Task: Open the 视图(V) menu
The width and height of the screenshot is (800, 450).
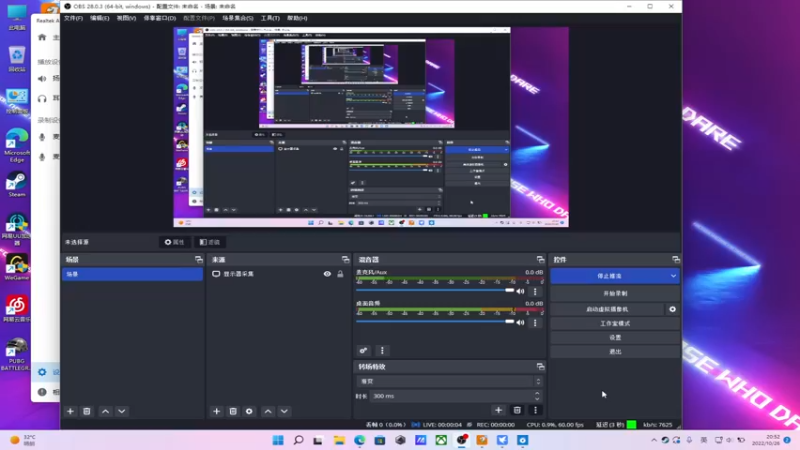Action: point(126,18)
